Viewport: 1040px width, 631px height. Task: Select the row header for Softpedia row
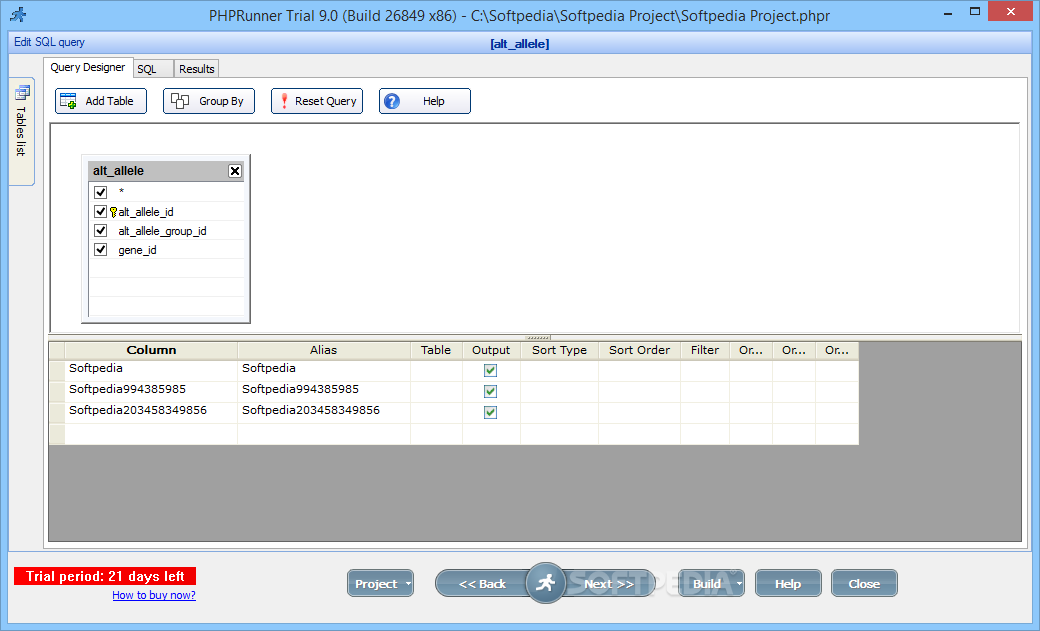(57, 370)
